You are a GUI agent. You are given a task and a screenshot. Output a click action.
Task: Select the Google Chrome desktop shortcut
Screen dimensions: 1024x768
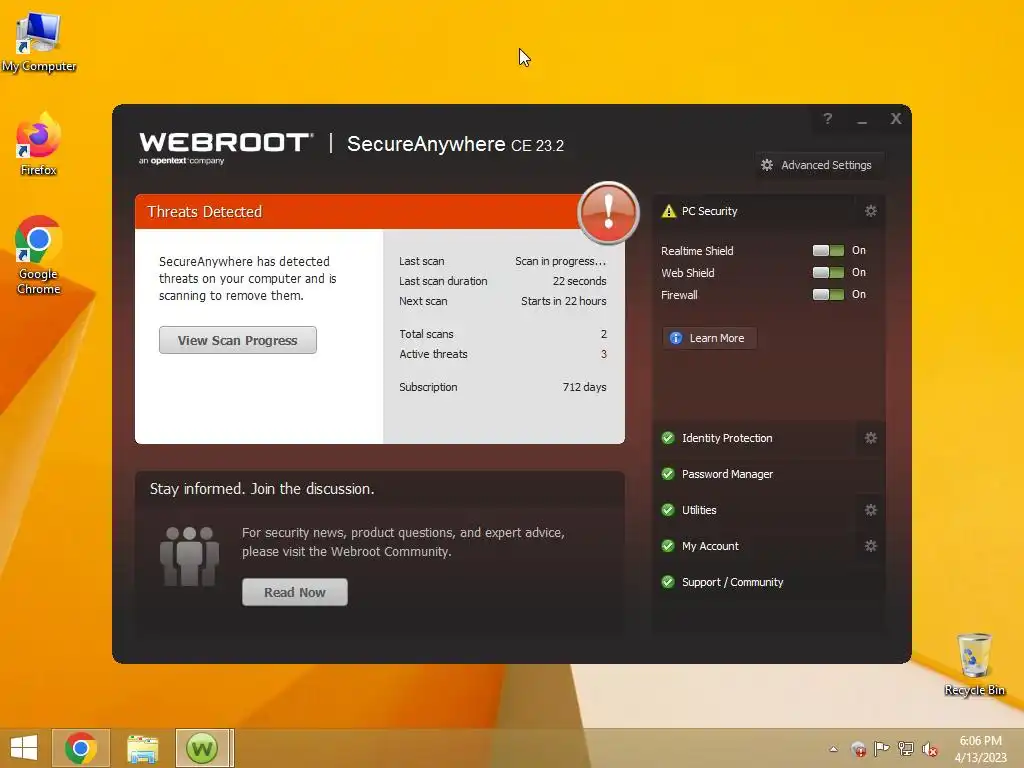[x=39, y=255]
